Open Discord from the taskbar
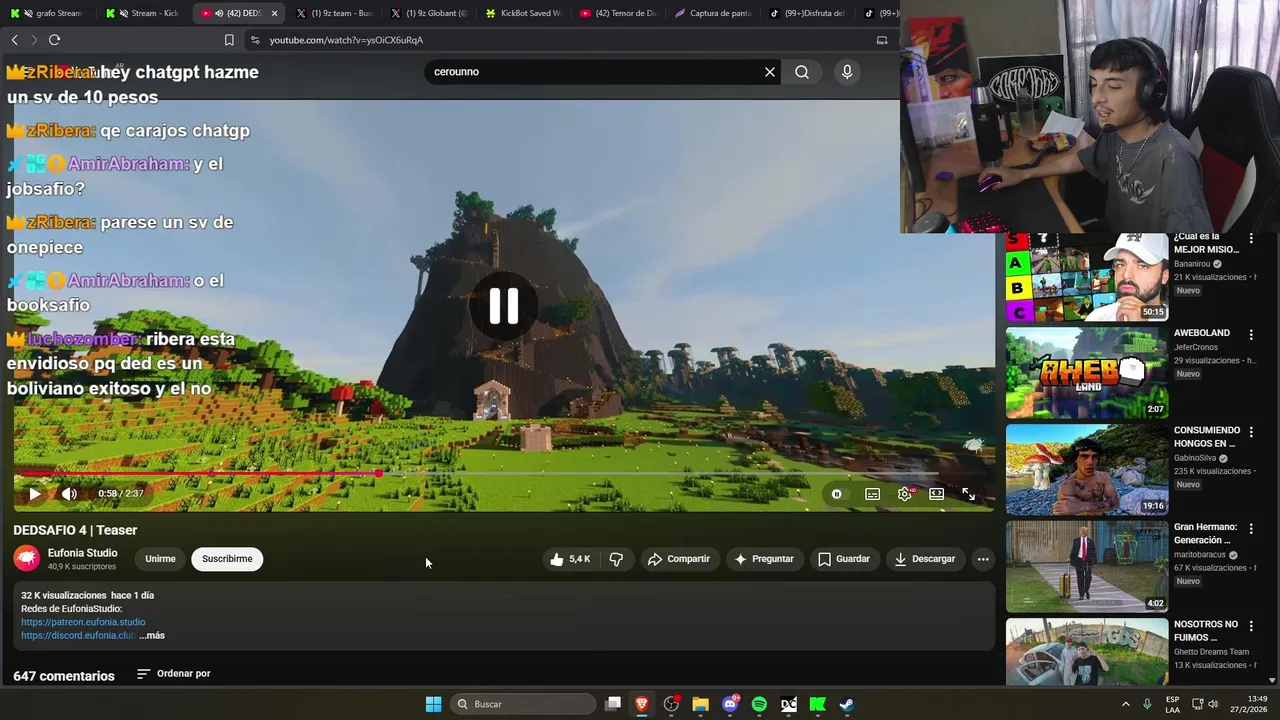1280x720 pixels. [x=730, y=704]
